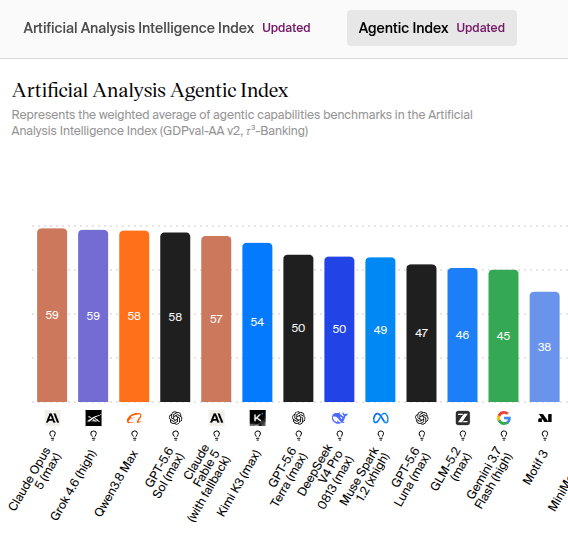Click the lightbulb icon below the Kimi logo

pos(258,435)
